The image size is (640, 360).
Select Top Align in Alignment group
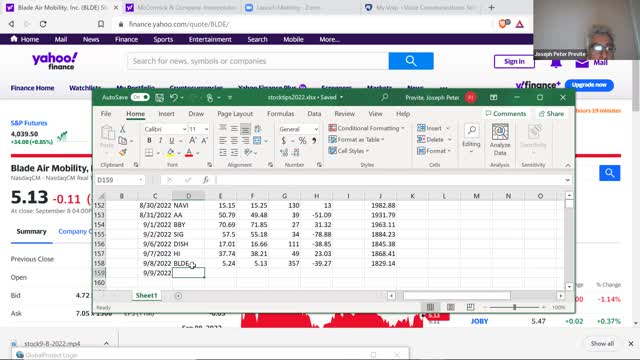click(222, 129)
